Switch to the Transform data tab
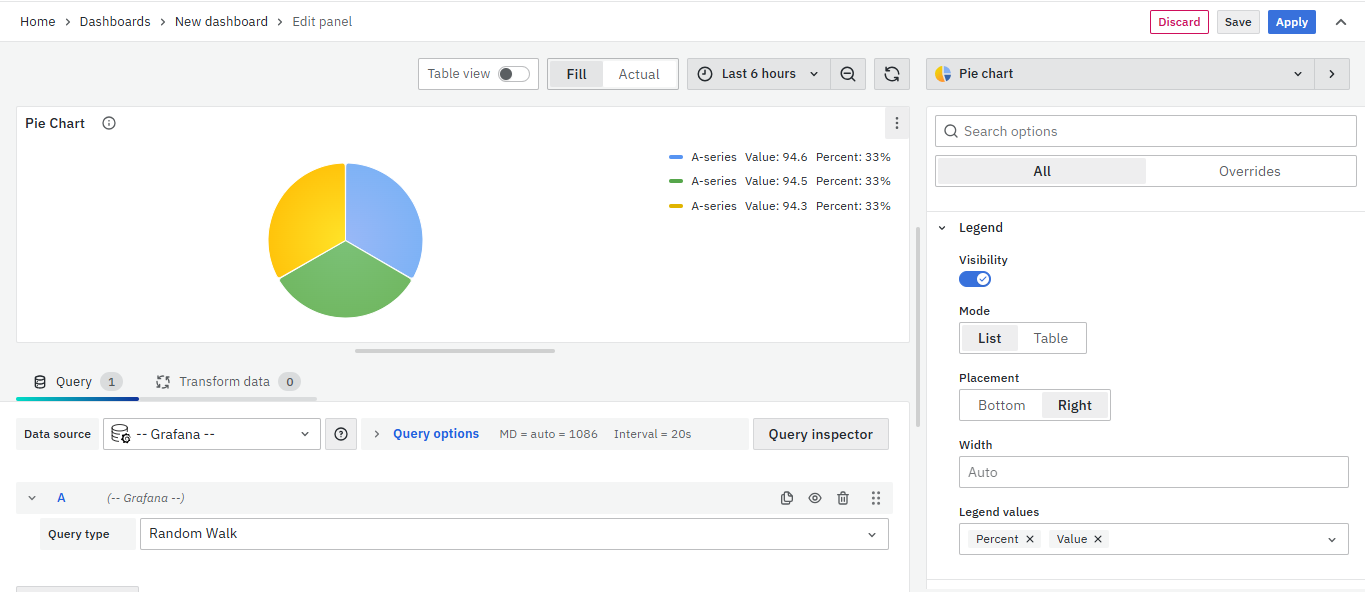The height and width of the screenshot is (592, 1365). point(226,382)
